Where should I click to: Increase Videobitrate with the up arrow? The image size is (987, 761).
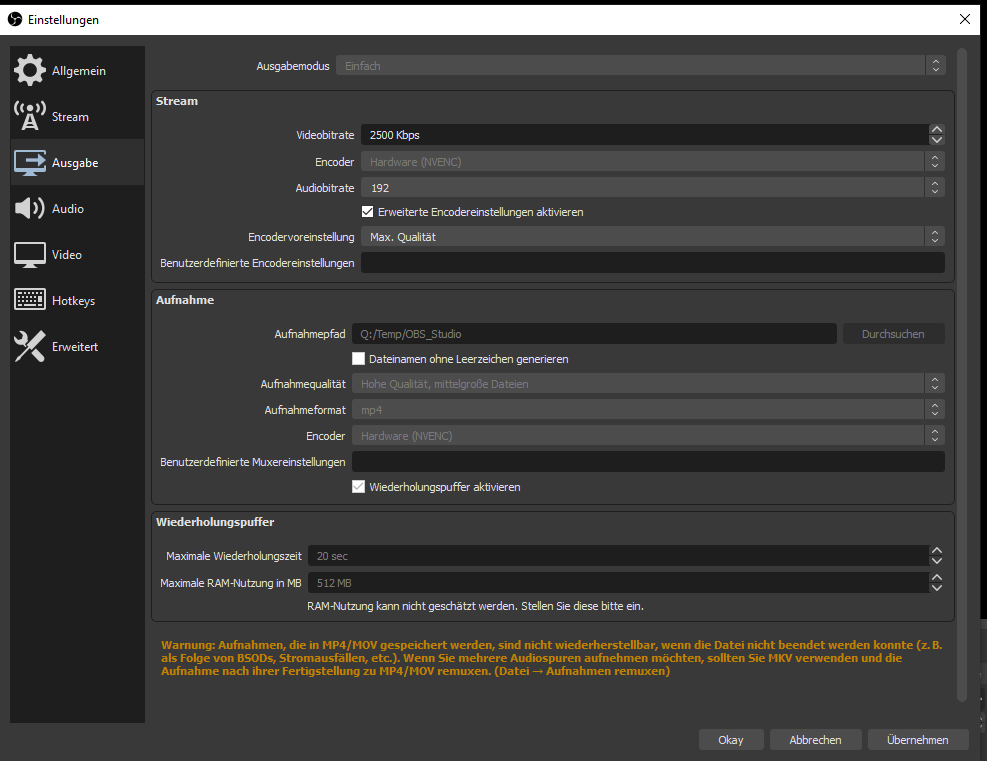coord(936,130)
